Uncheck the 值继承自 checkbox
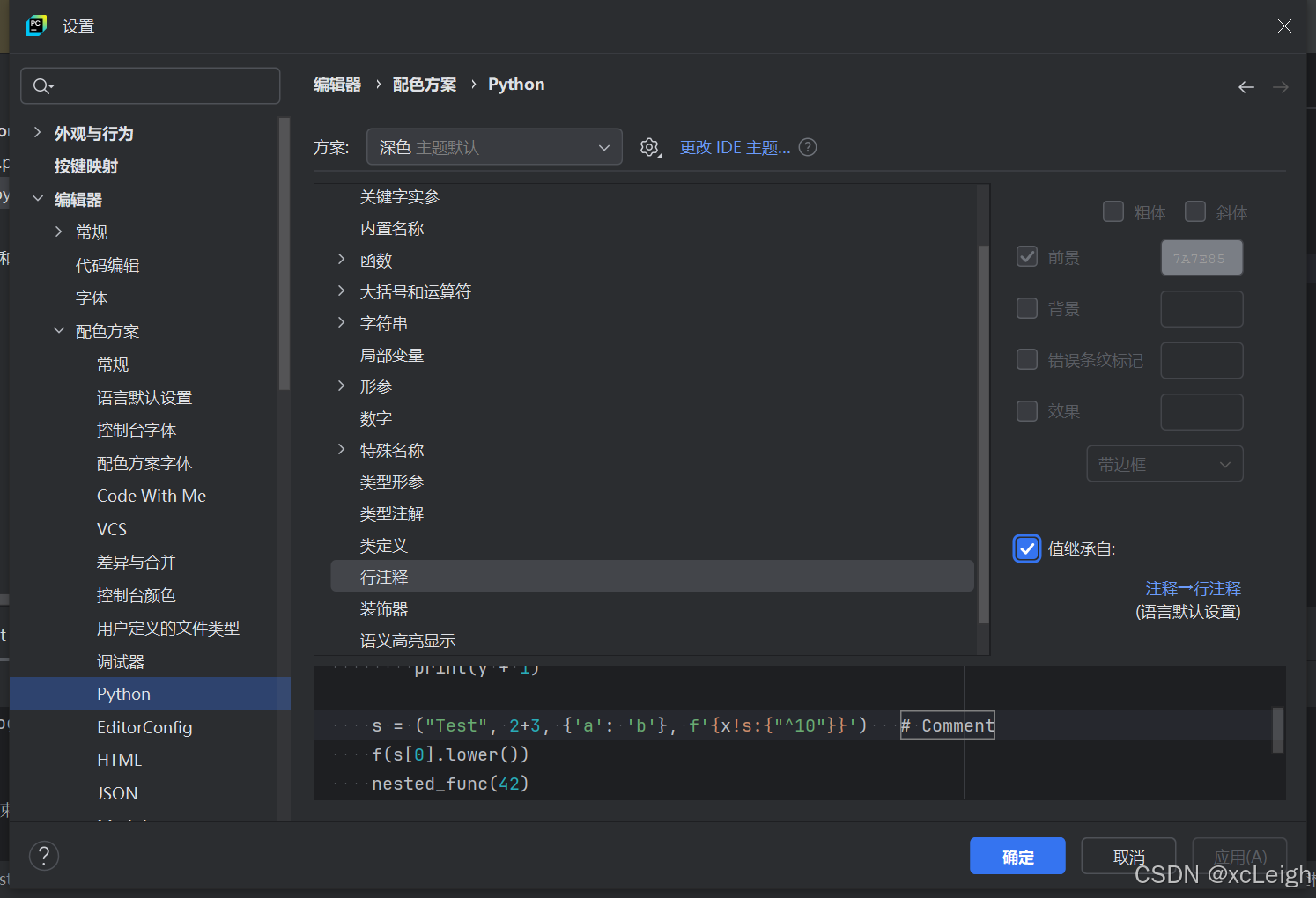The width and height of the screenshot is (1316, 898). pos(1027,548)
